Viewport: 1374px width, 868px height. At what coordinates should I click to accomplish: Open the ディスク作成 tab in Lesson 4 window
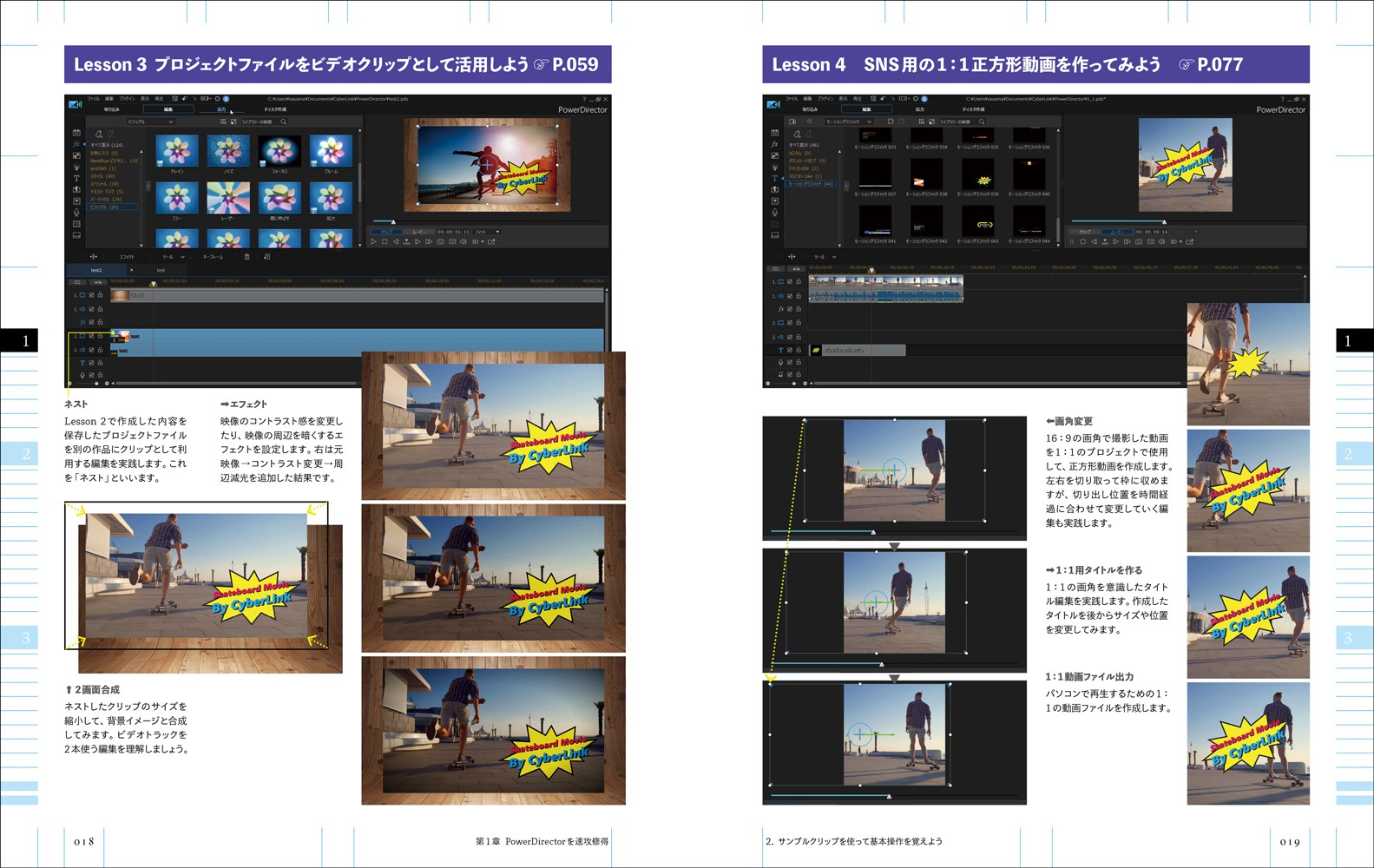pos(973,109)
